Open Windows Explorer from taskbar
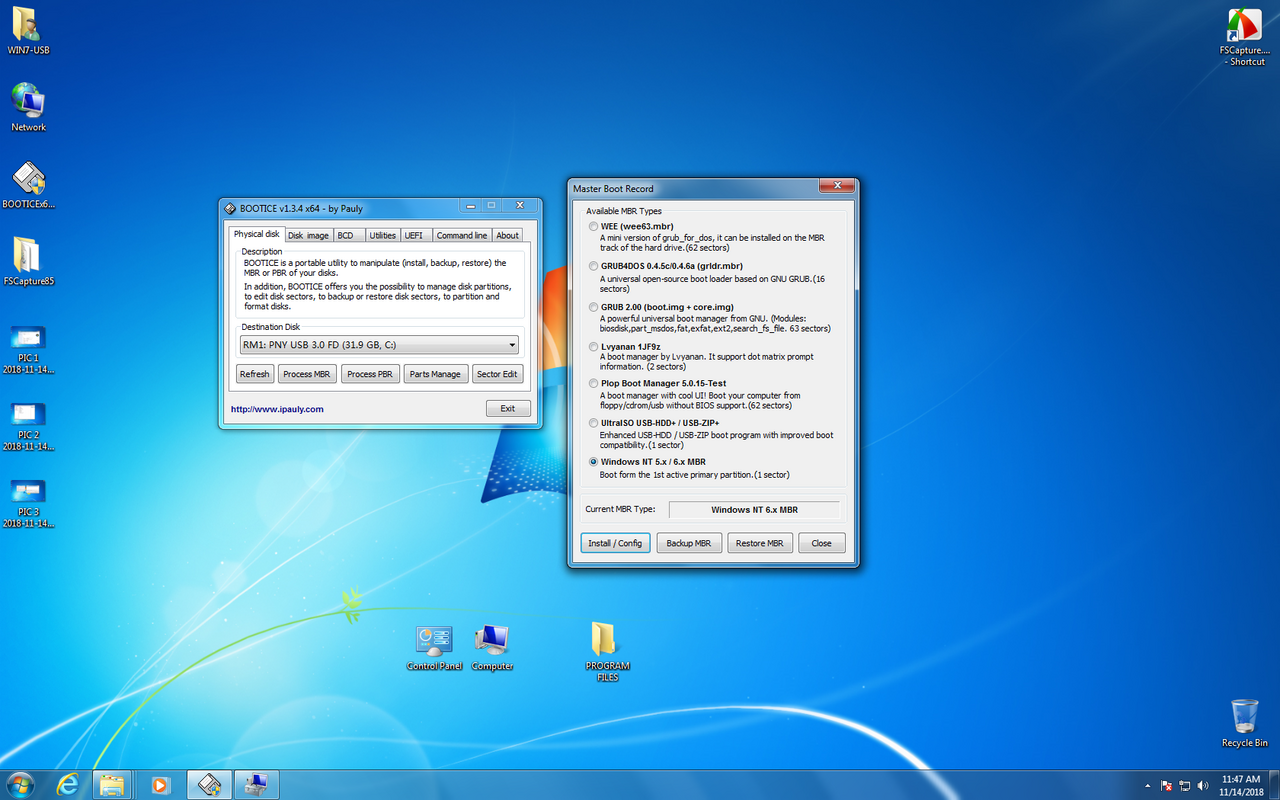The image size is (1280, 800). tap(112, 784)
